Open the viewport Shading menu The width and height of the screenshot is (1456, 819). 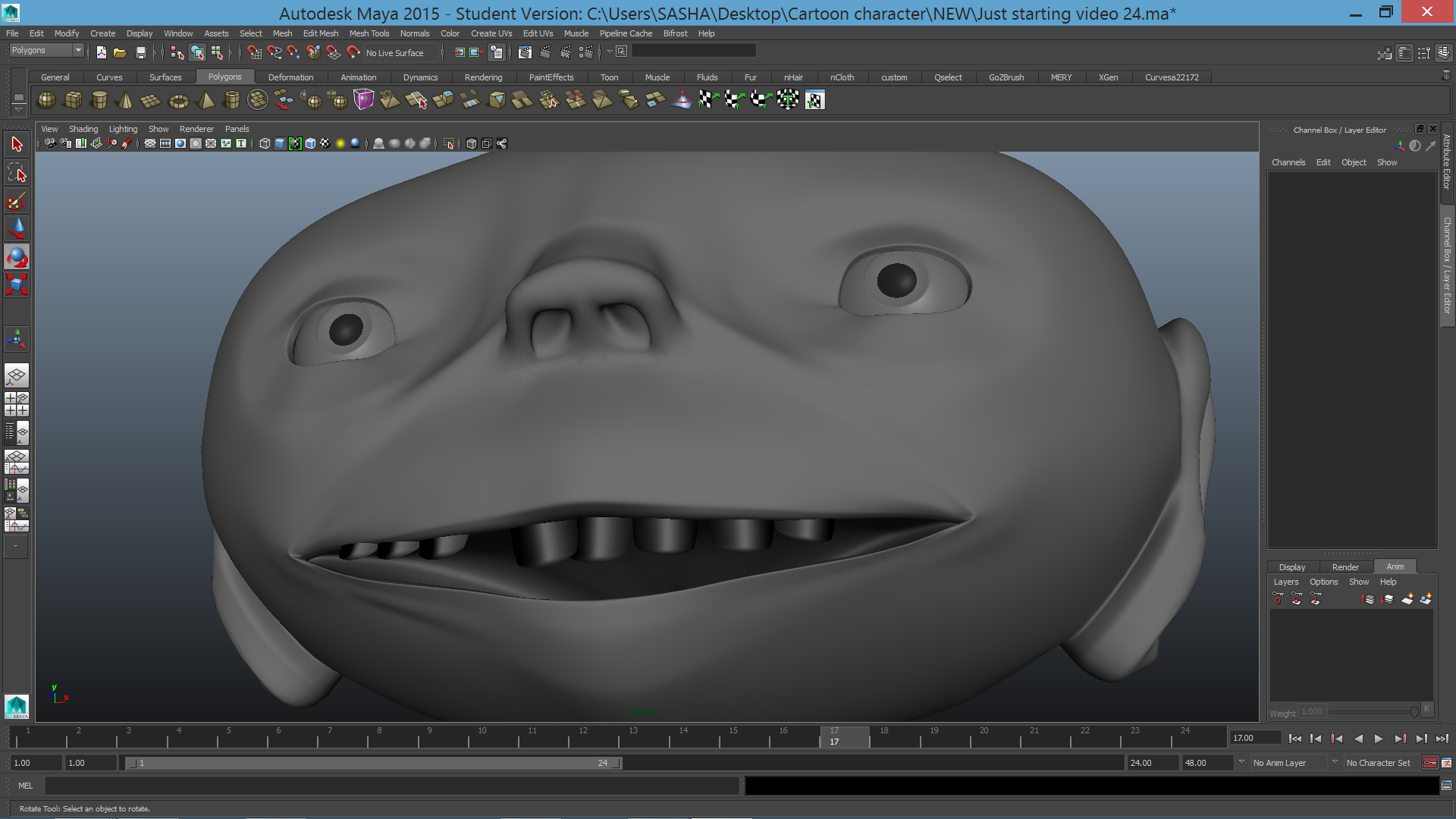(83, 129)
